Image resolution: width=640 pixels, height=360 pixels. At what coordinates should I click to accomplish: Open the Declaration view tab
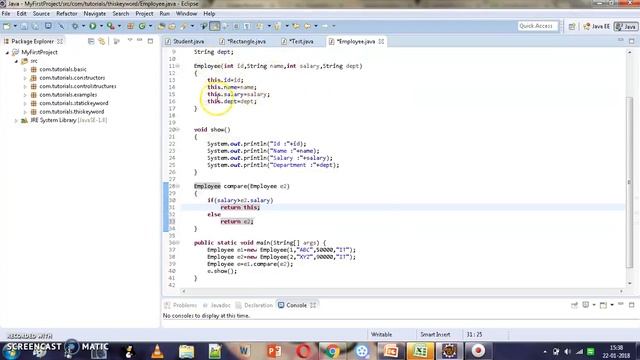pyautogui.click(x=254, y=305)
